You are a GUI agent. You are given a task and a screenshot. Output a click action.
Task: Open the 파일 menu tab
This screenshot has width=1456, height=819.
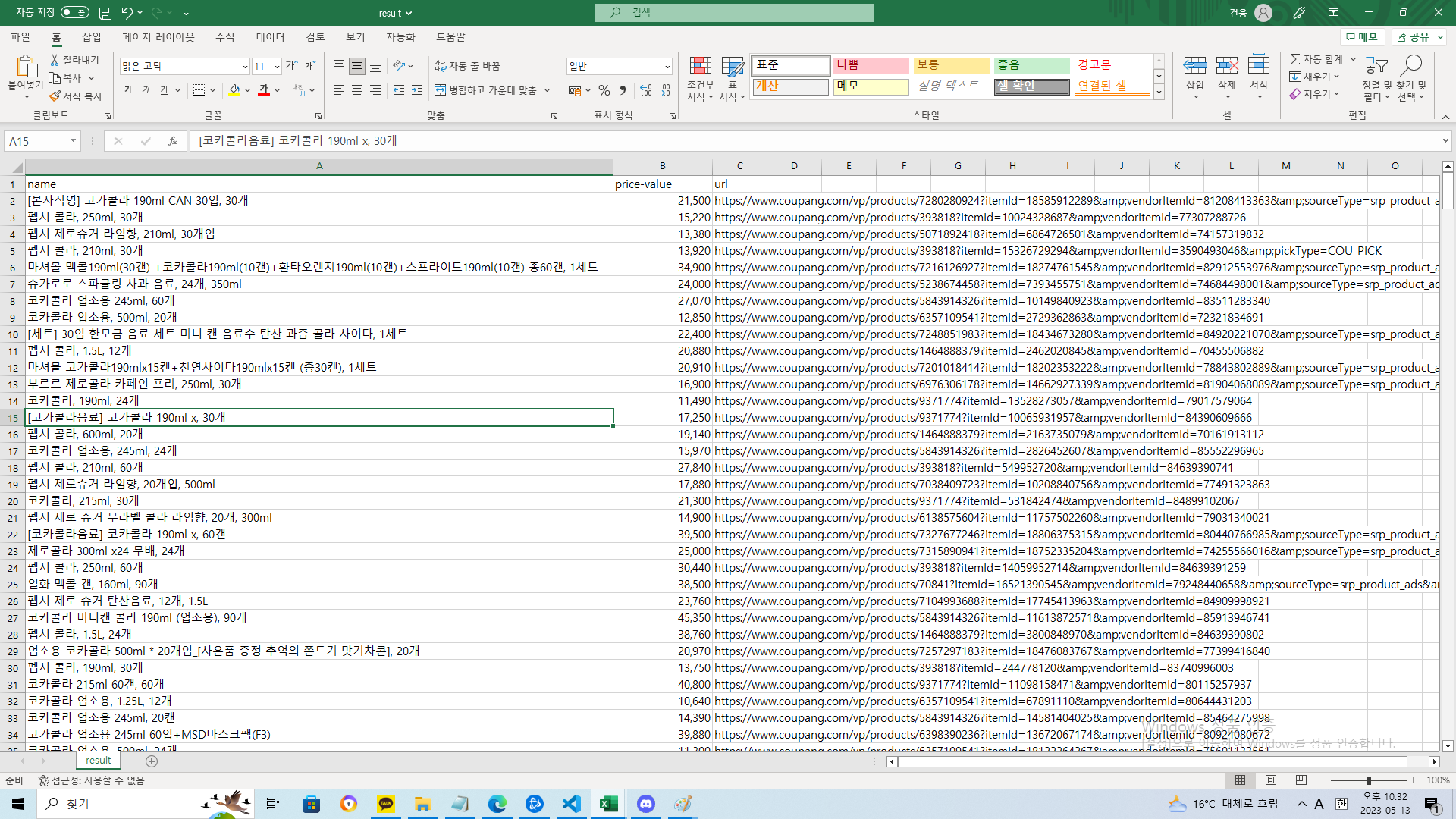[20, 36]
